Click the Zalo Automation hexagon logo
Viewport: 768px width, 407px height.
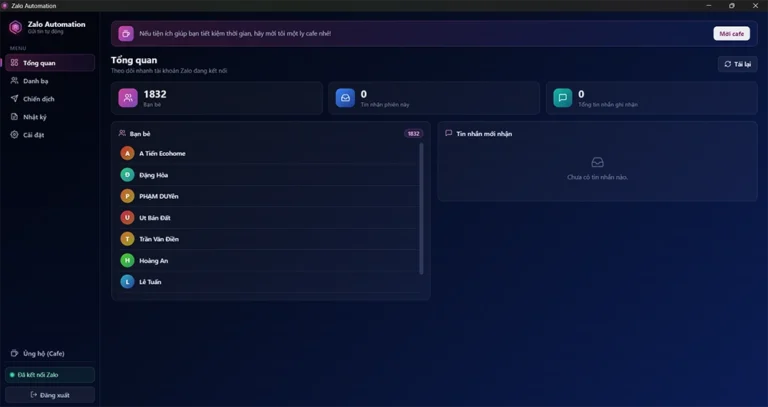pos(16,27)
